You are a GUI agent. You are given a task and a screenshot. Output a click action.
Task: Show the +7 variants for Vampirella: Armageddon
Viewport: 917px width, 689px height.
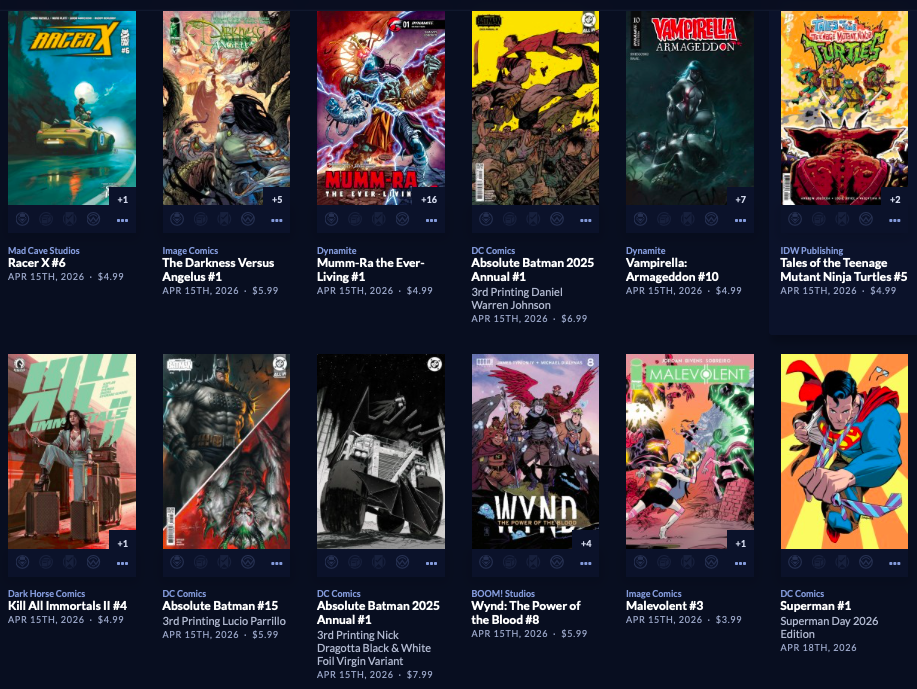(740, 199)
